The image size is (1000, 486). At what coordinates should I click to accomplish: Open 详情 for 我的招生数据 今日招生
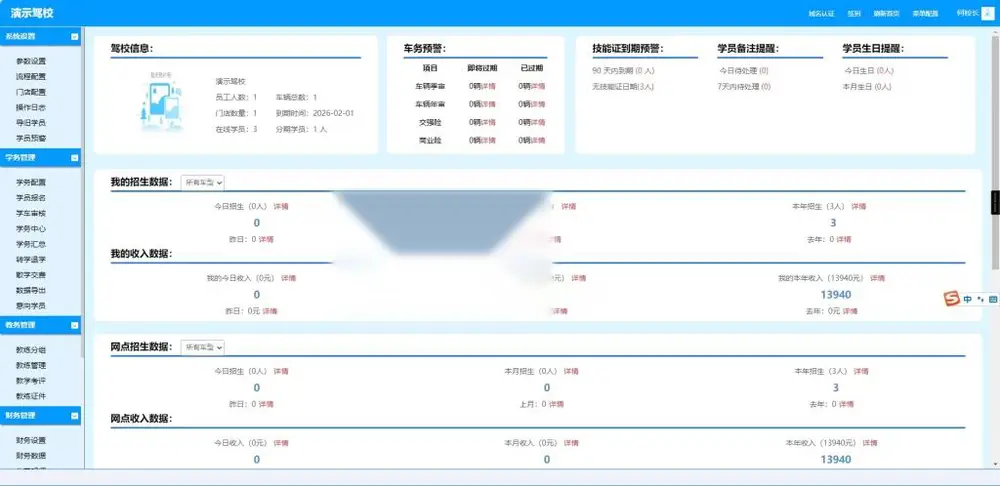coord(281,207)
